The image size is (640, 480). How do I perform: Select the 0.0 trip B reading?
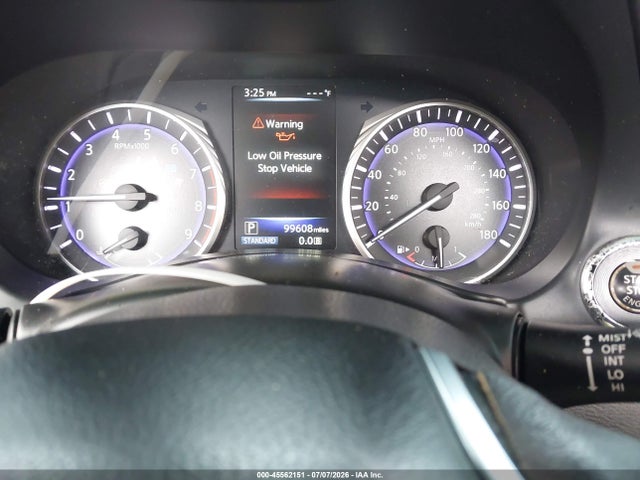pyautogui.click(x=310, y=241)
